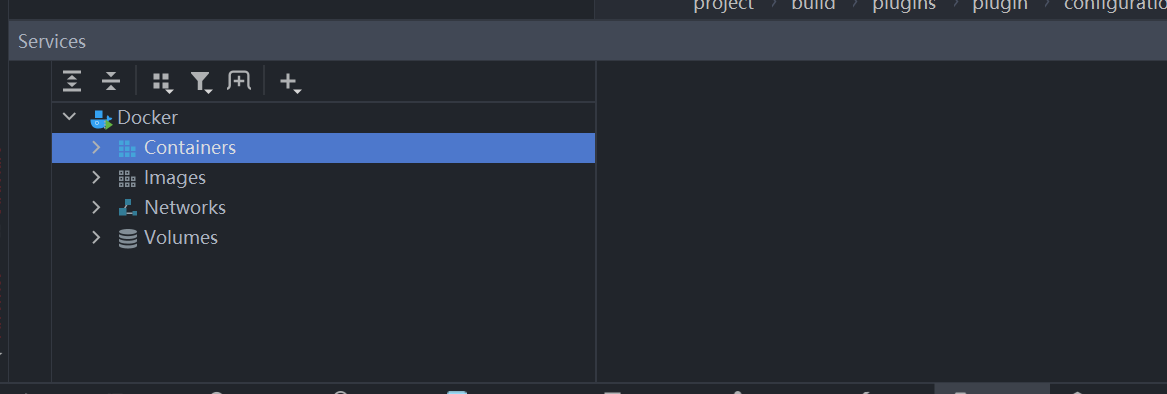The image size is (1167, 394).
Task: Click the Docker whale icon
Action: click(100, 118)
